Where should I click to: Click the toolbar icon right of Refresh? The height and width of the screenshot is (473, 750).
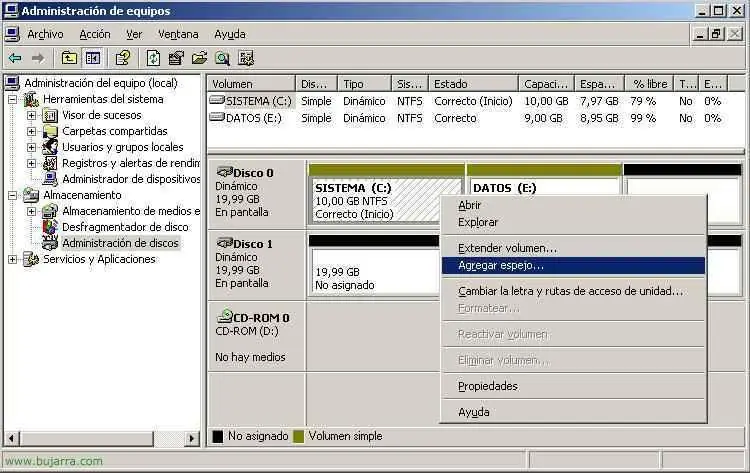pos(176,58)
